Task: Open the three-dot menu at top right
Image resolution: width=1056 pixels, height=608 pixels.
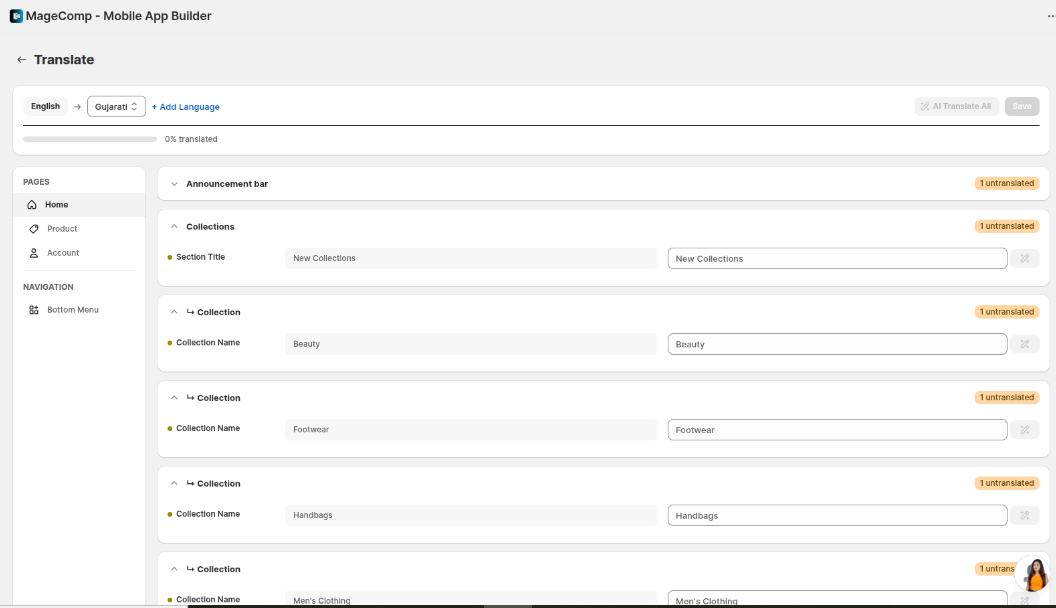Action: [x=1050, y=16]
